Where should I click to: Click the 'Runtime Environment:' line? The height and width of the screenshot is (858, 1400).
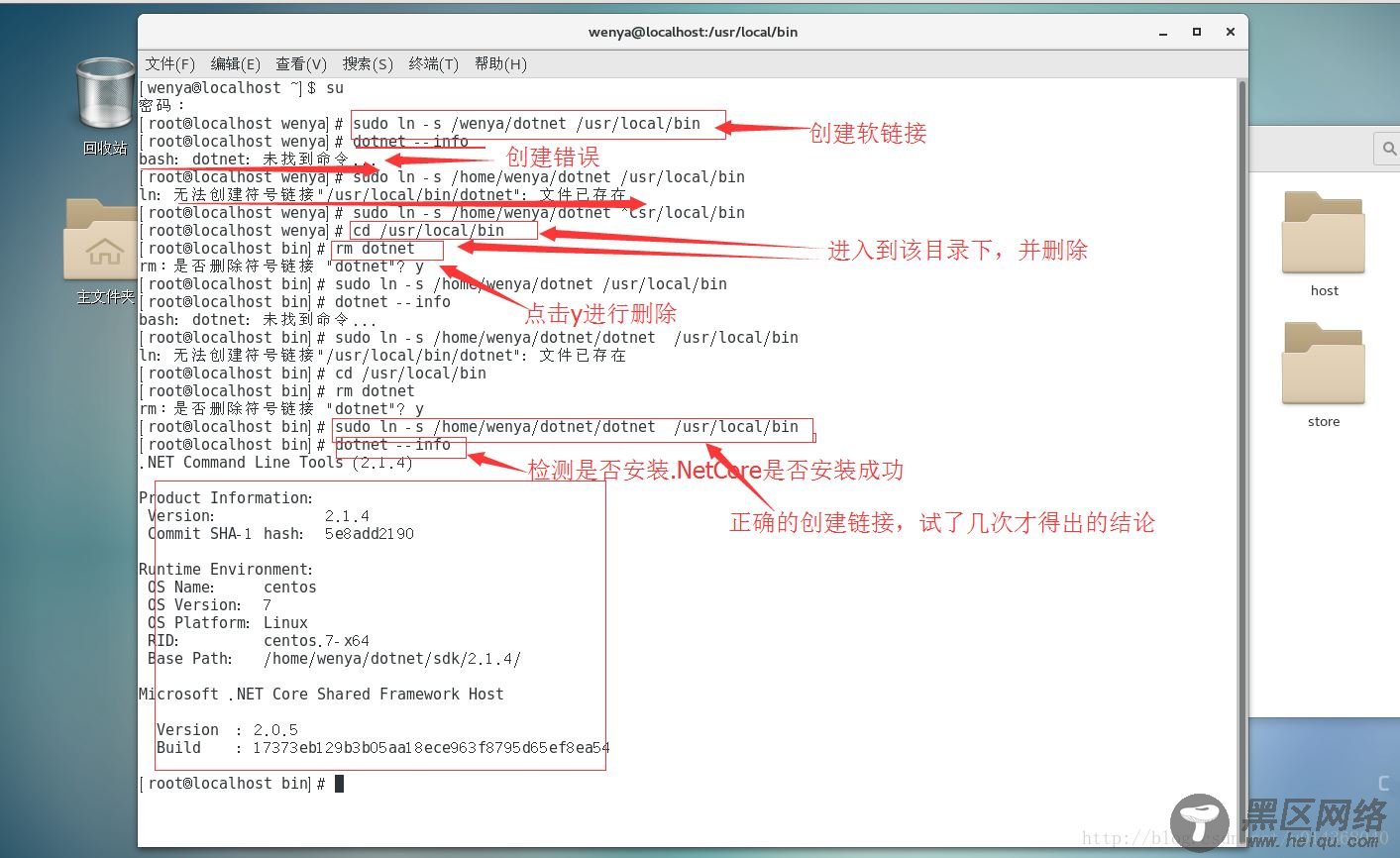226,570
